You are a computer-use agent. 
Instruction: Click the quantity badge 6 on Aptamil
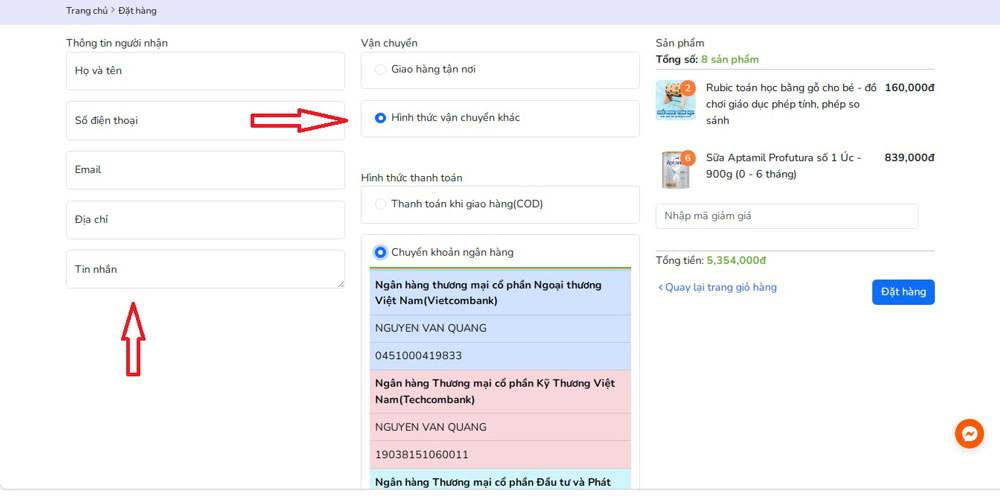coord(688,158)
